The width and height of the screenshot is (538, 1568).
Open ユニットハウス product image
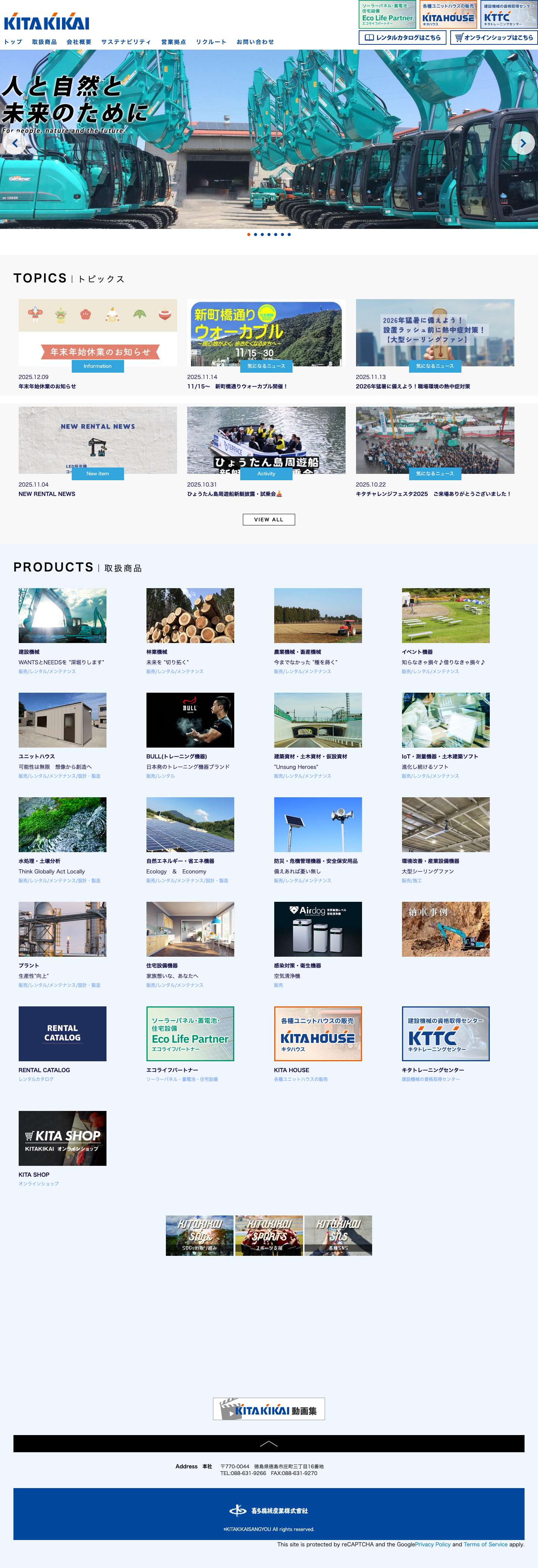coord(62,720)
